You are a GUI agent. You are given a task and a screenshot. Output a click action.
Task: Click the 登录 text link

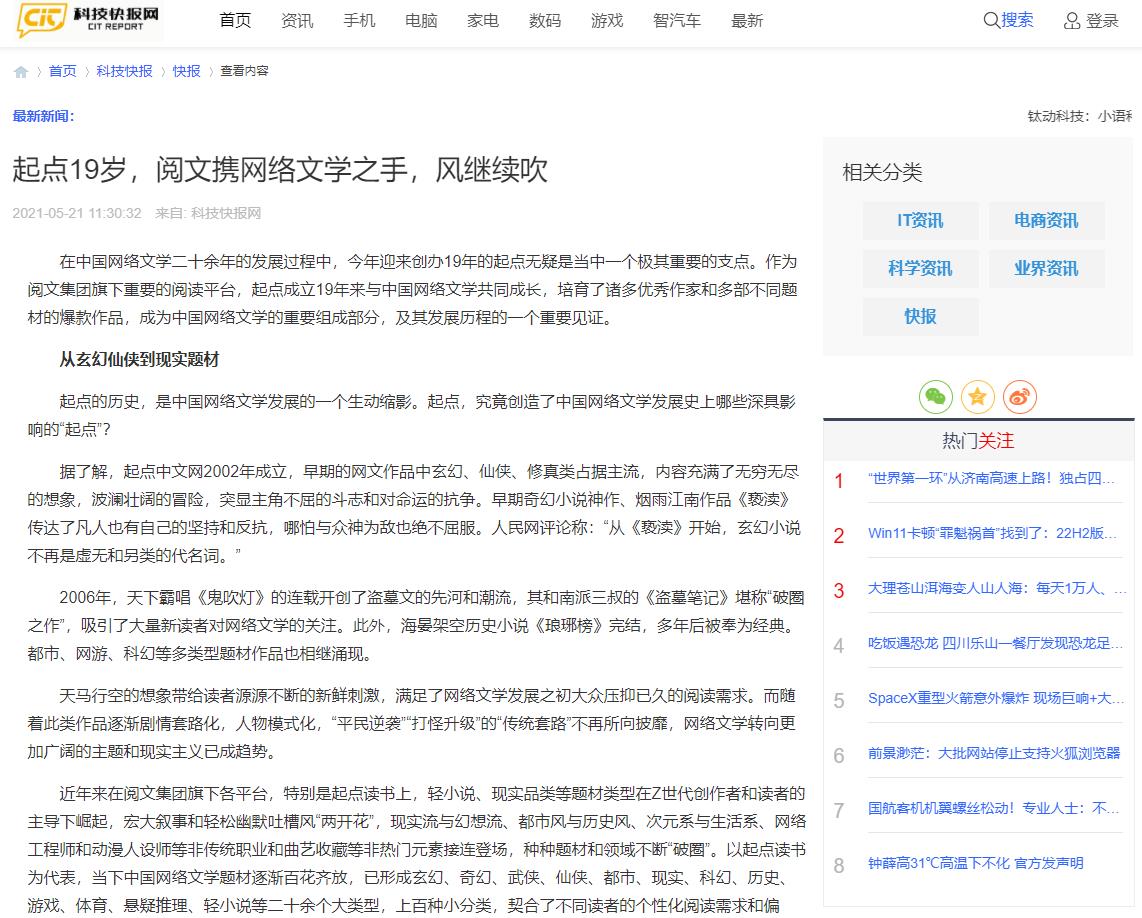1102,20
